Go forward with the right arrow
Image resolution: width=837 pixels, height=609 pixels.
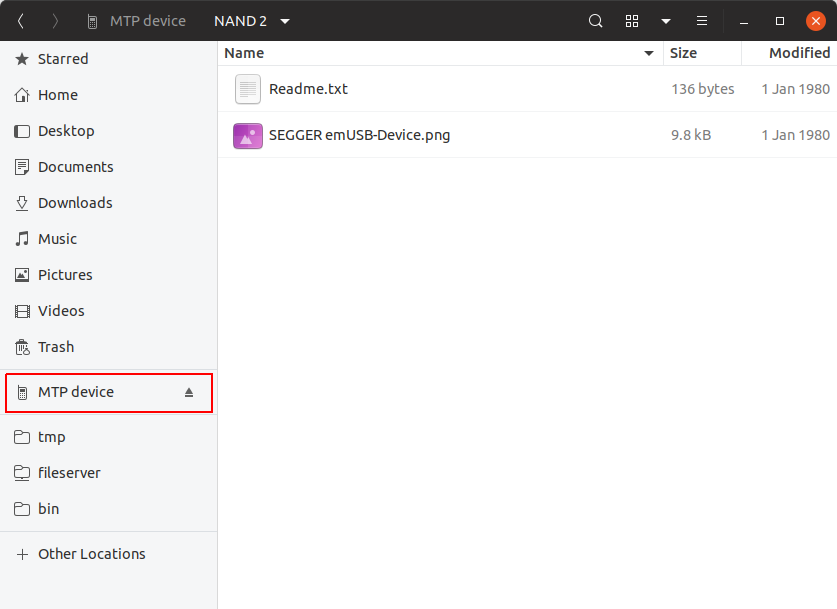point(55,21)
